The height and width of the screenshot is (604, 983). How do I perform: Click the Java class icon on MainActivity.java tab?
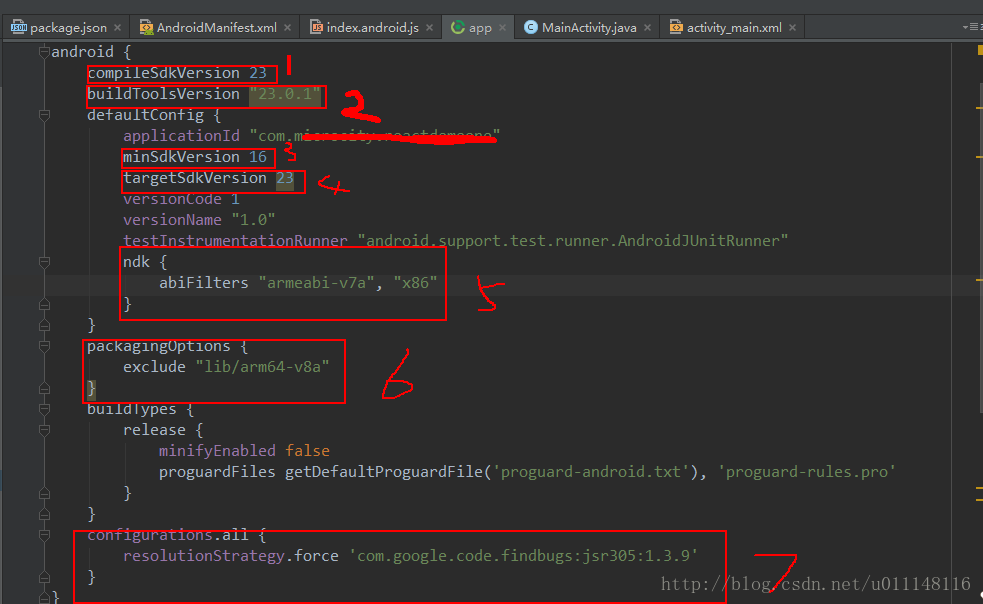530,27
